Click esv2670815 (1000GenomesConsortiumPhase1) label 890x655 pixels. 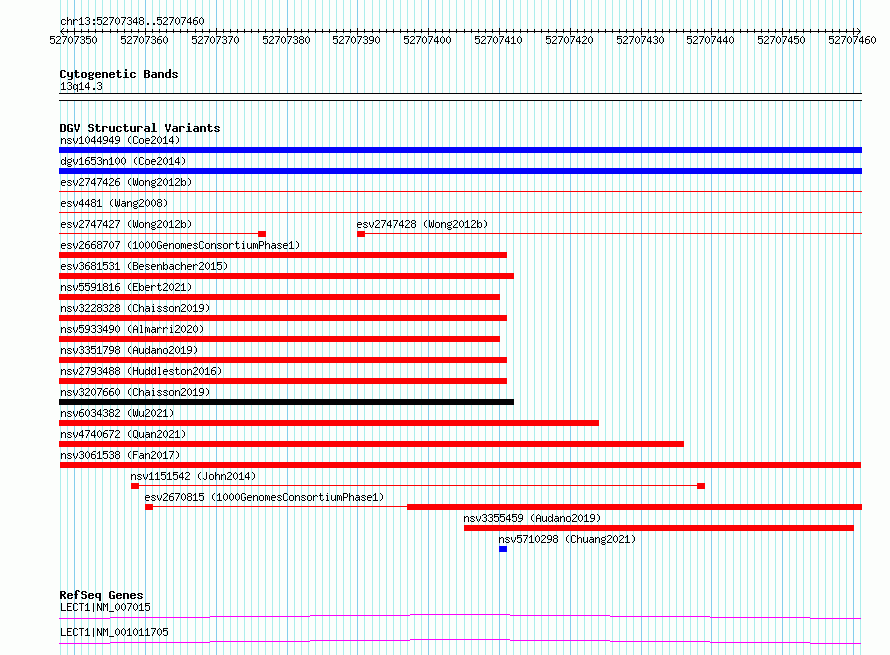click(264, 497)
